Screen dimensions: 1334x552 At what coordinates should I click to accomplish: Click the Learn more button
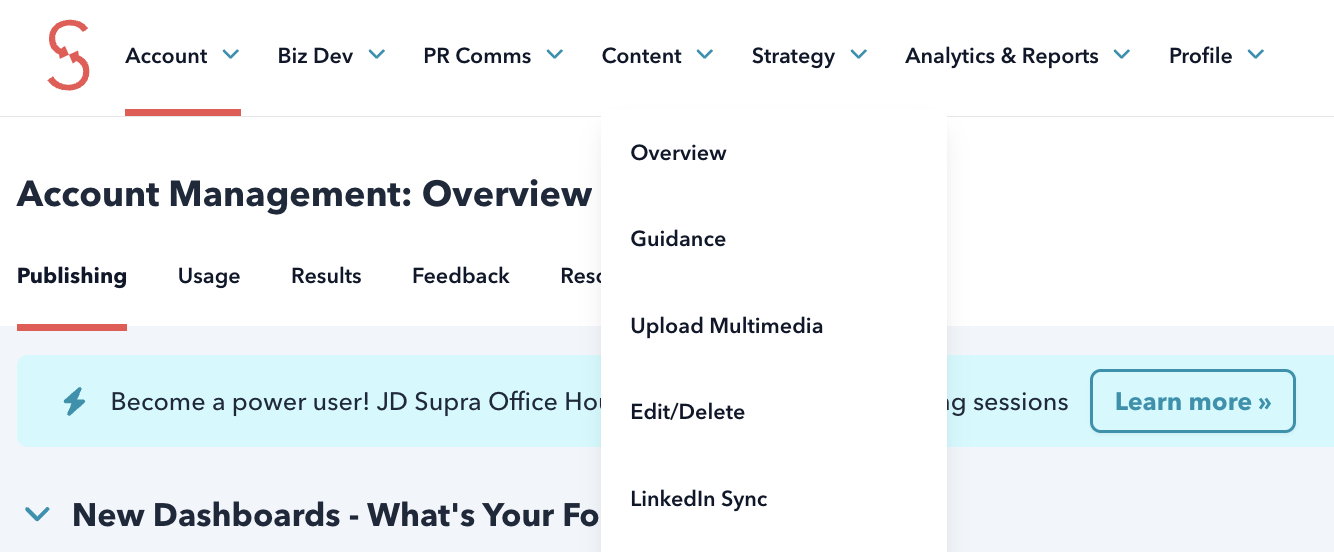1192,402
